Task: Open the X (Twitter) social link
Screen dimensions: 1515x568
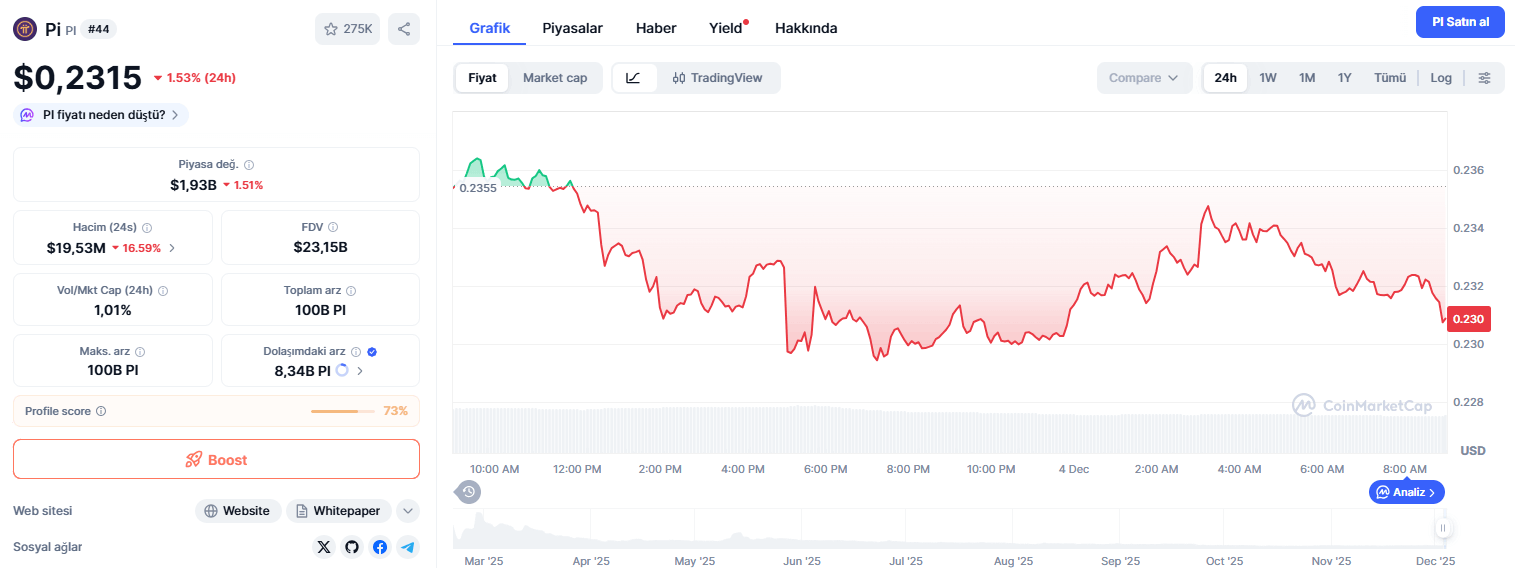Action: click(x=323, y=547)
